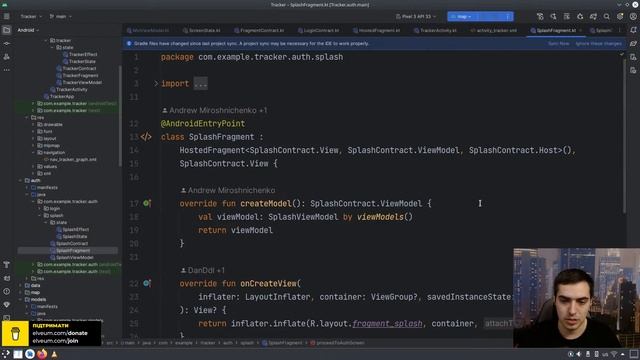640x360 pixels.
Task: Click the editor vertical scrollbar
Action: [624, 135]
